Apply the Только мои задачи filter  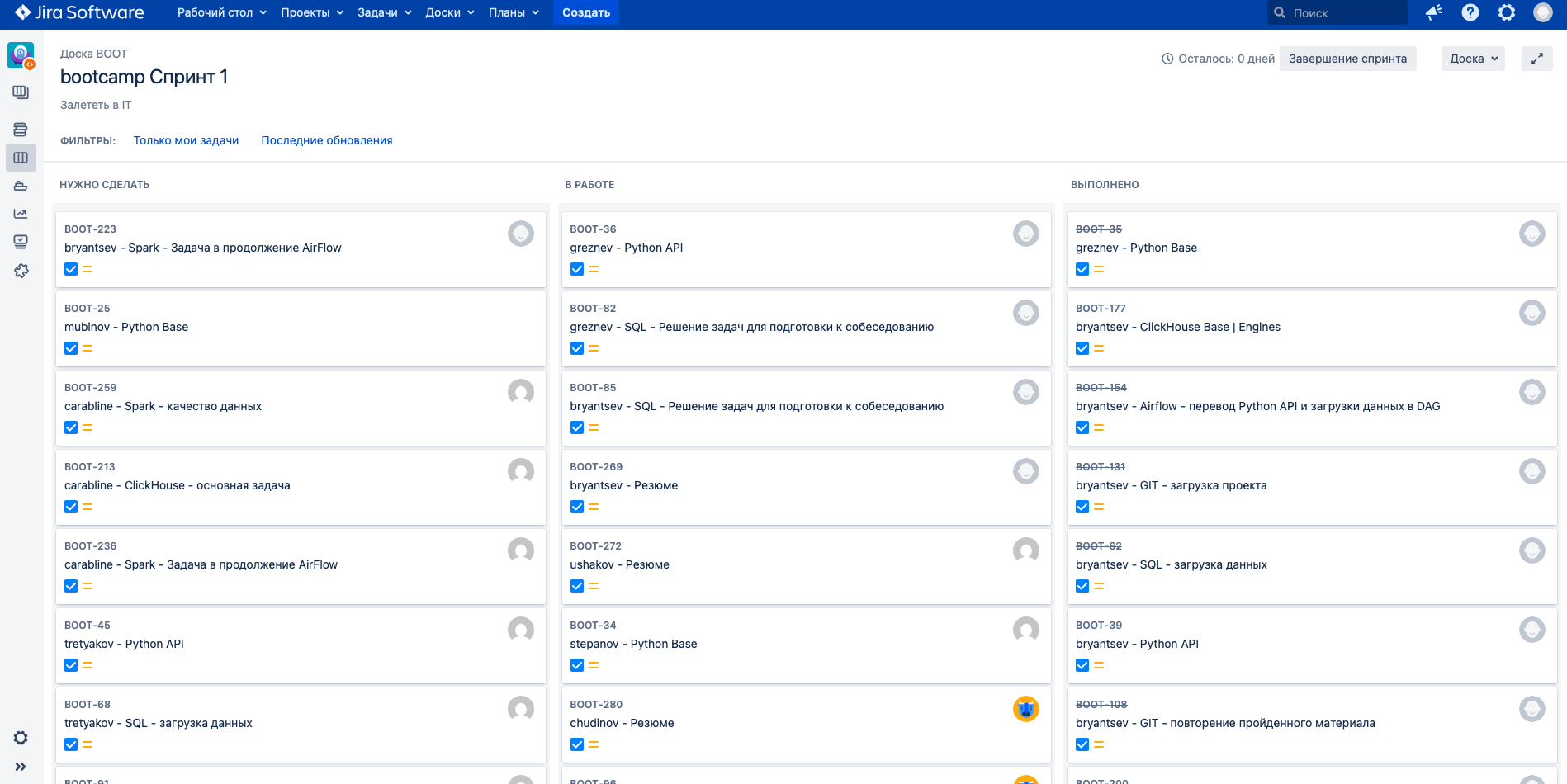(x=186, y=140)
